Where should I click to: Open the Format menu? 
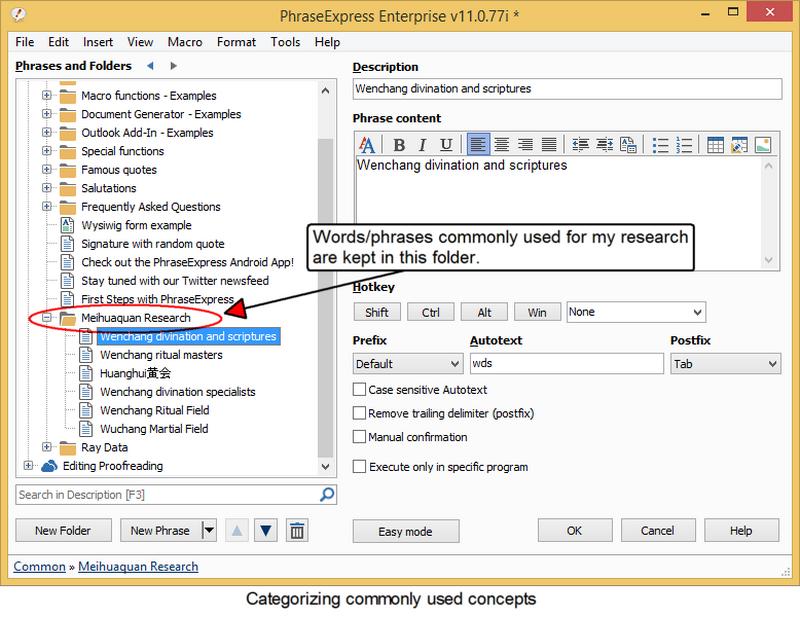(236, 42)
